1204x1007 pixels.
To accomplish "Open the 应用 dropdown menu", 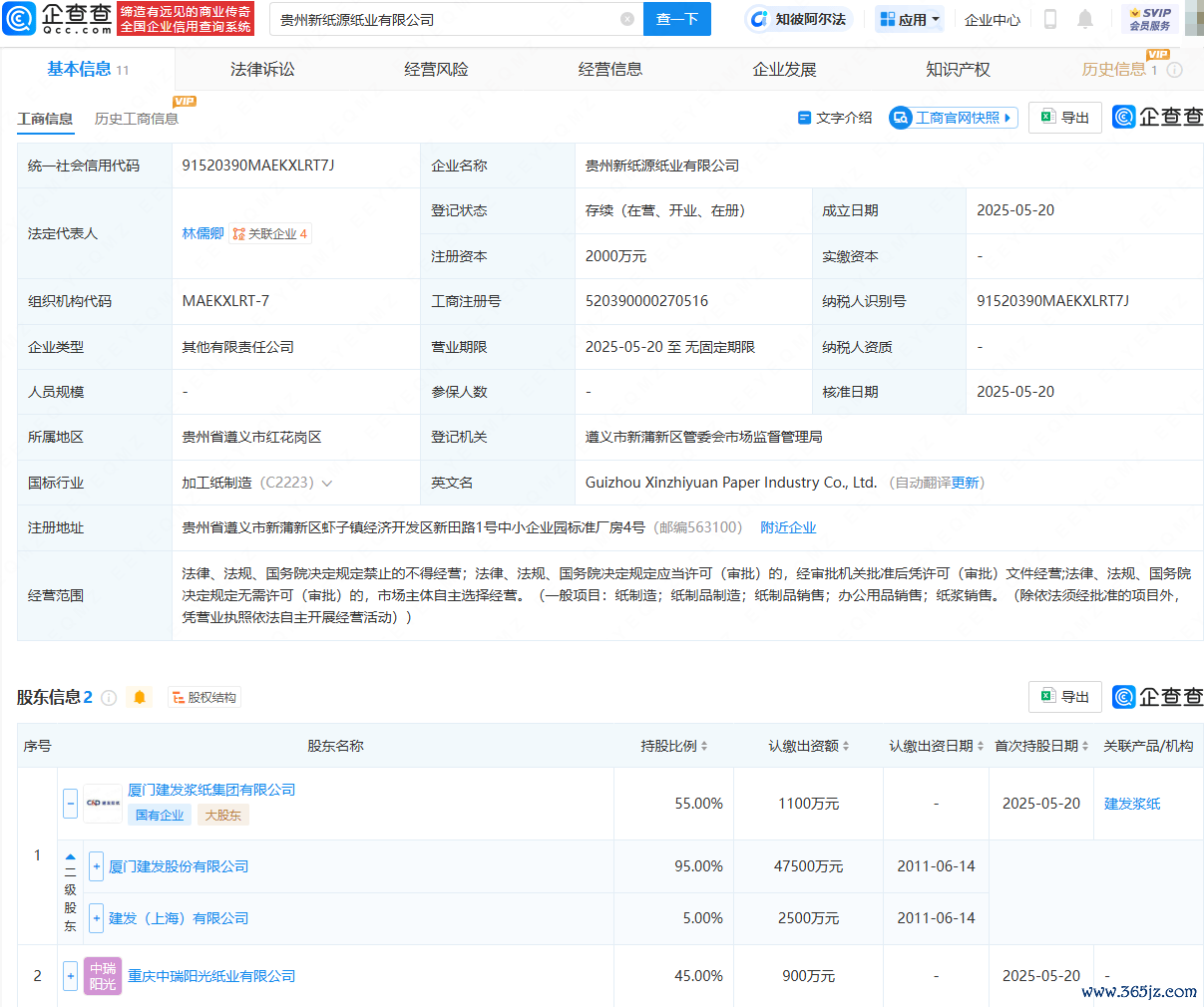I will (x=910, y=19).
